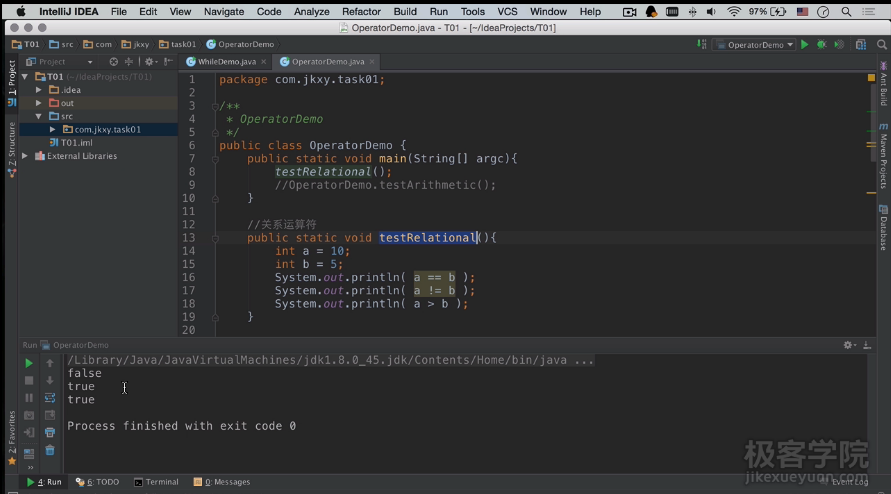This screenshot has width=891, height=494.
Task: Clear console output with trash icon
Action: point(50,450)
